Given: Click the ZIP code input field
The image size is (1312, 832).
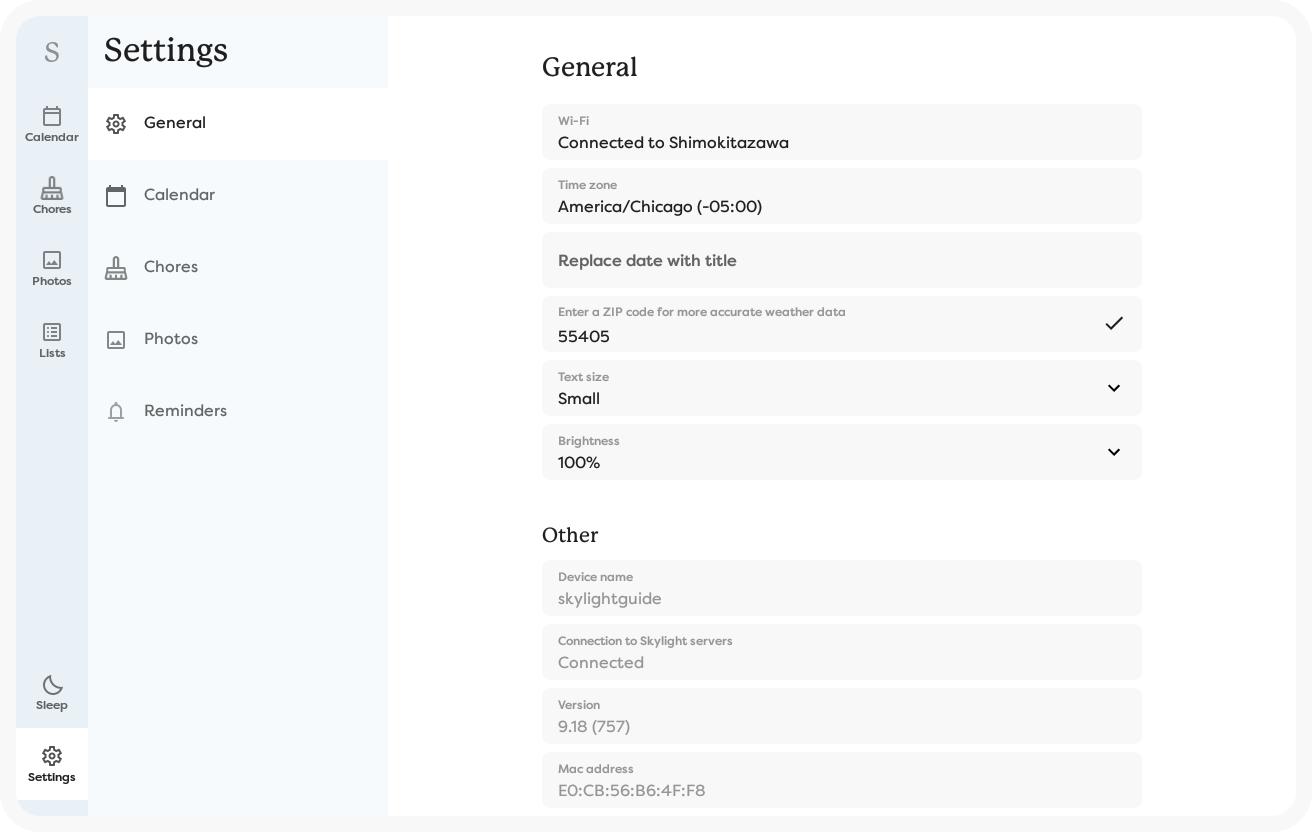Looking at the screenshot, I should (x=820, y=335).
